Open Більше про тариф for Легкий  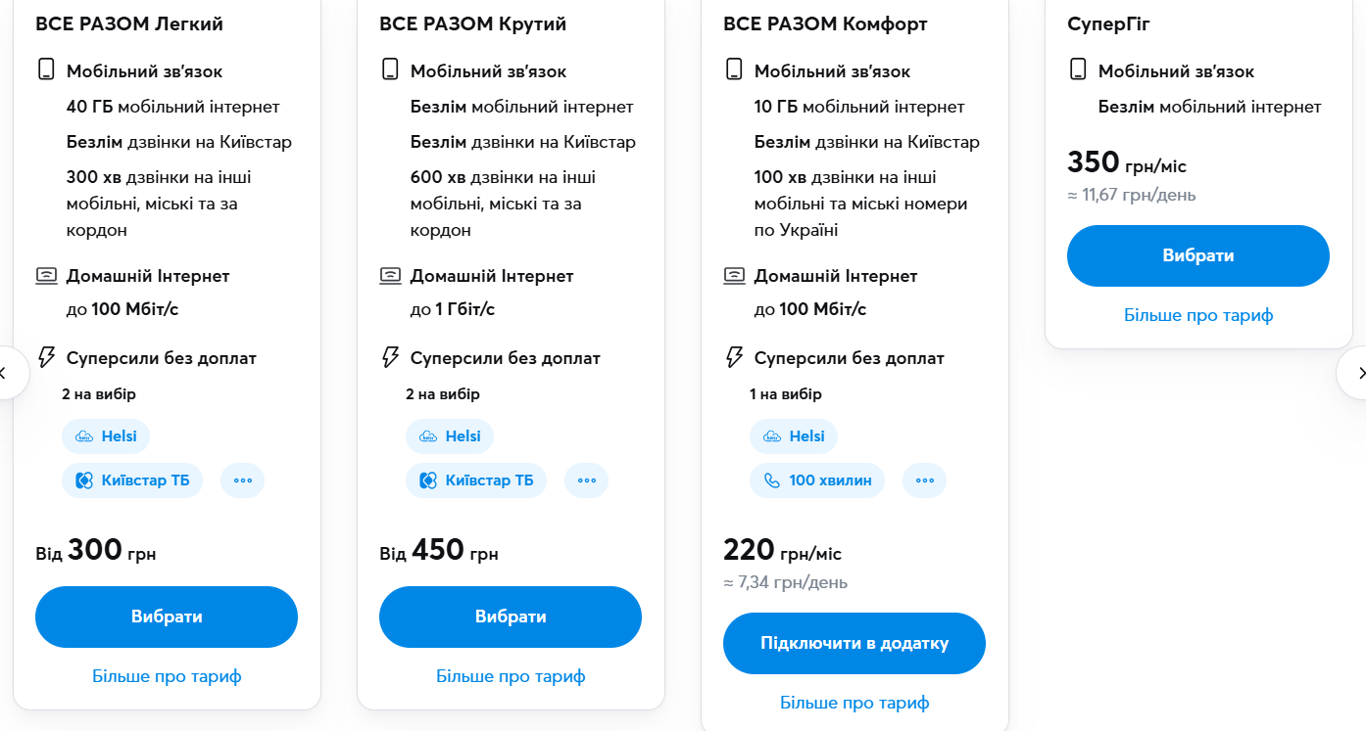tap(167, 676)
